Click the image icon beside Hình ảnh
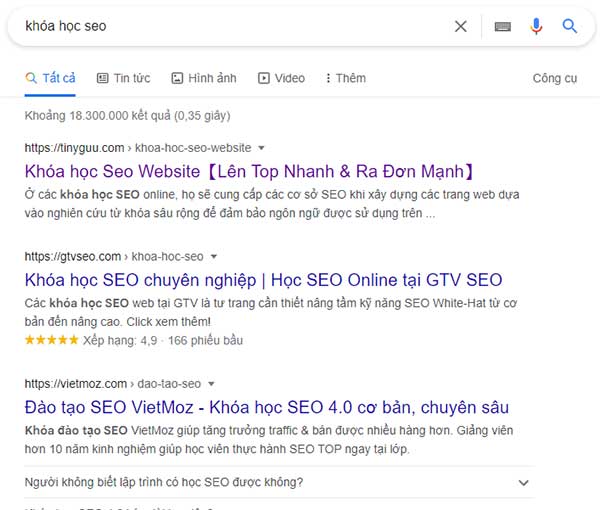This screenshot has width=600, height=510. [x=177, y=78]
